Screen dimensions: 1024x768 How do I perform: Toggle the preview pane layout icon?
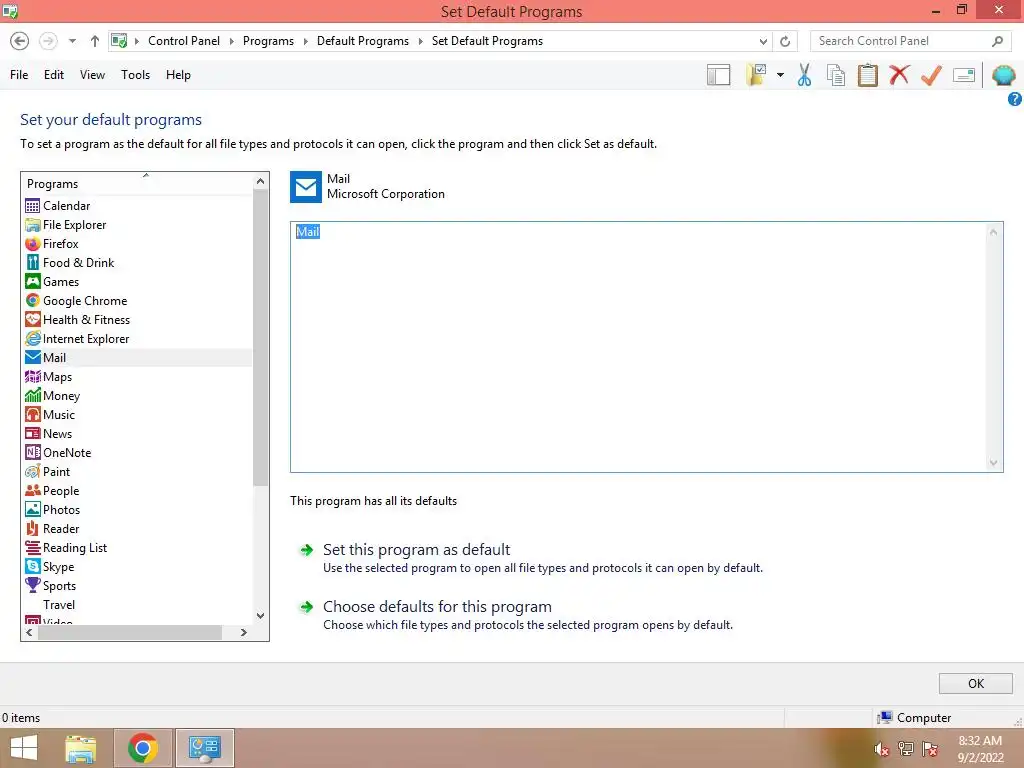[x=718, y=75]
